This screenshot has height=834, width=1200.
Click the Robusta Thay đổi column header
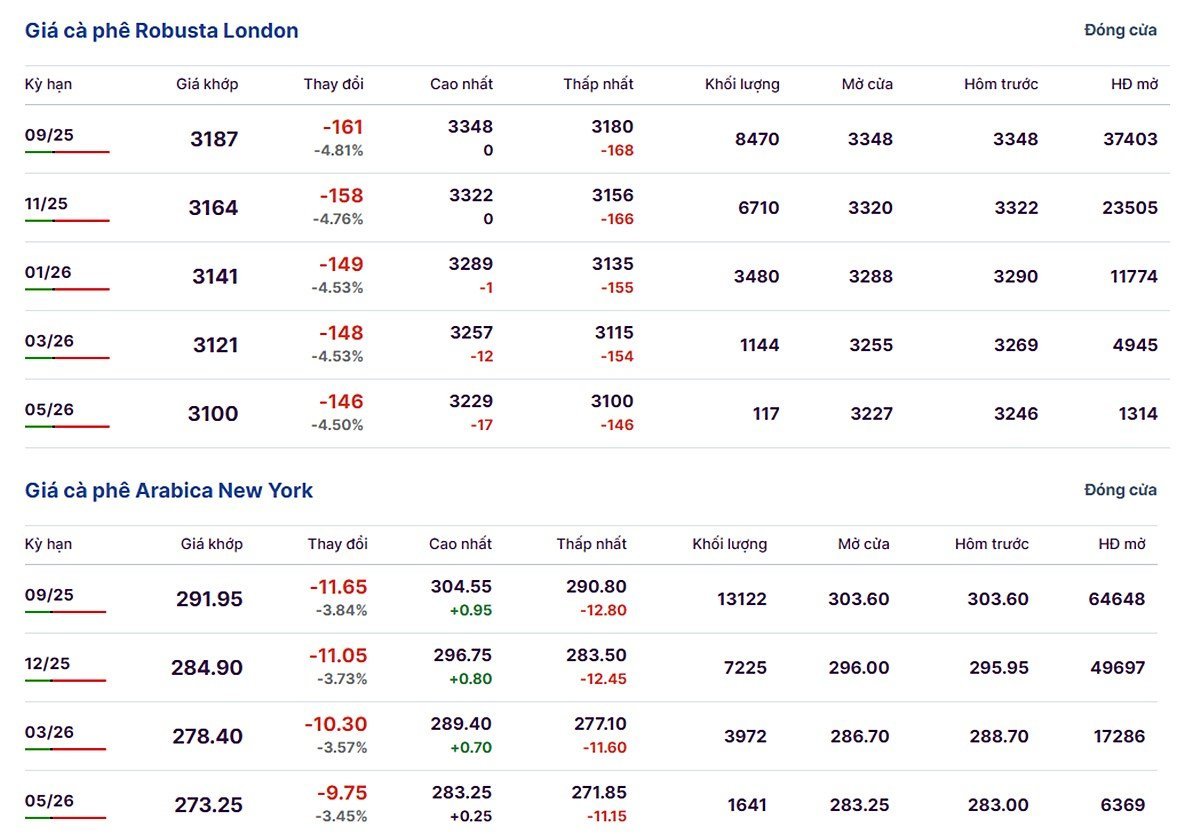click(x=334, y=84)
